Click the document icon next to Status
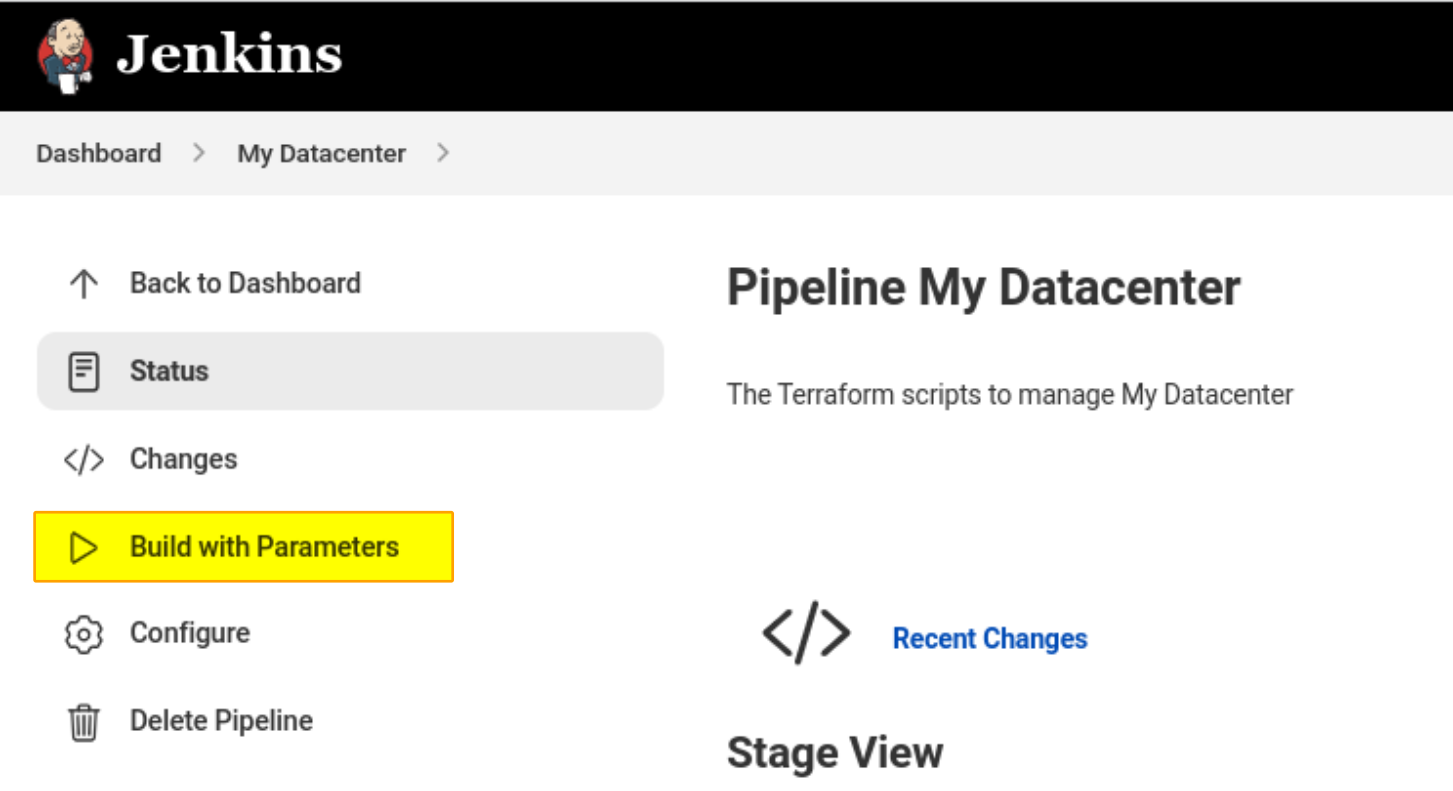1453x791 pixels. tap(84, 371)
